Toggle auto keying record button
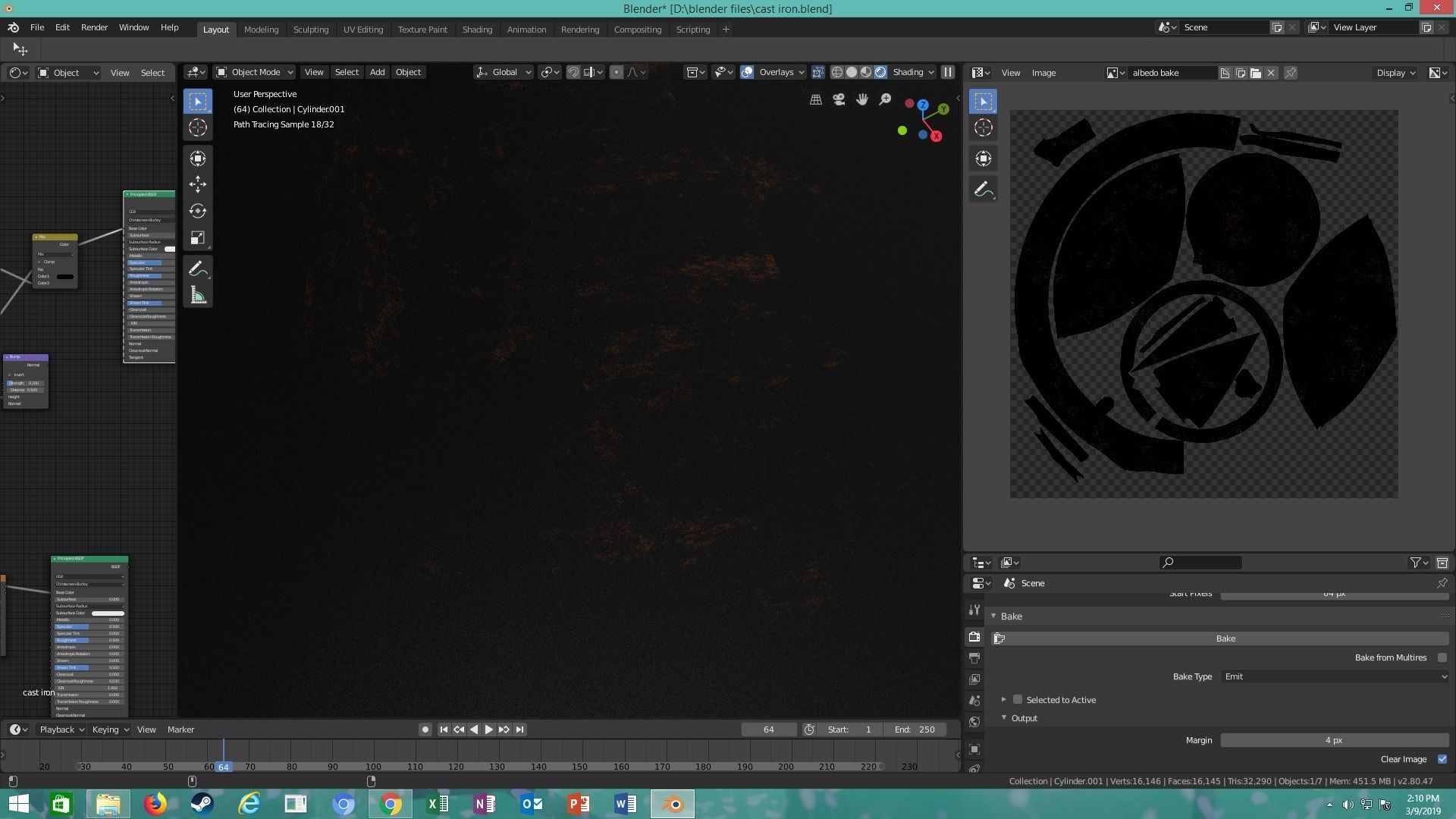 tap(425, 730)
